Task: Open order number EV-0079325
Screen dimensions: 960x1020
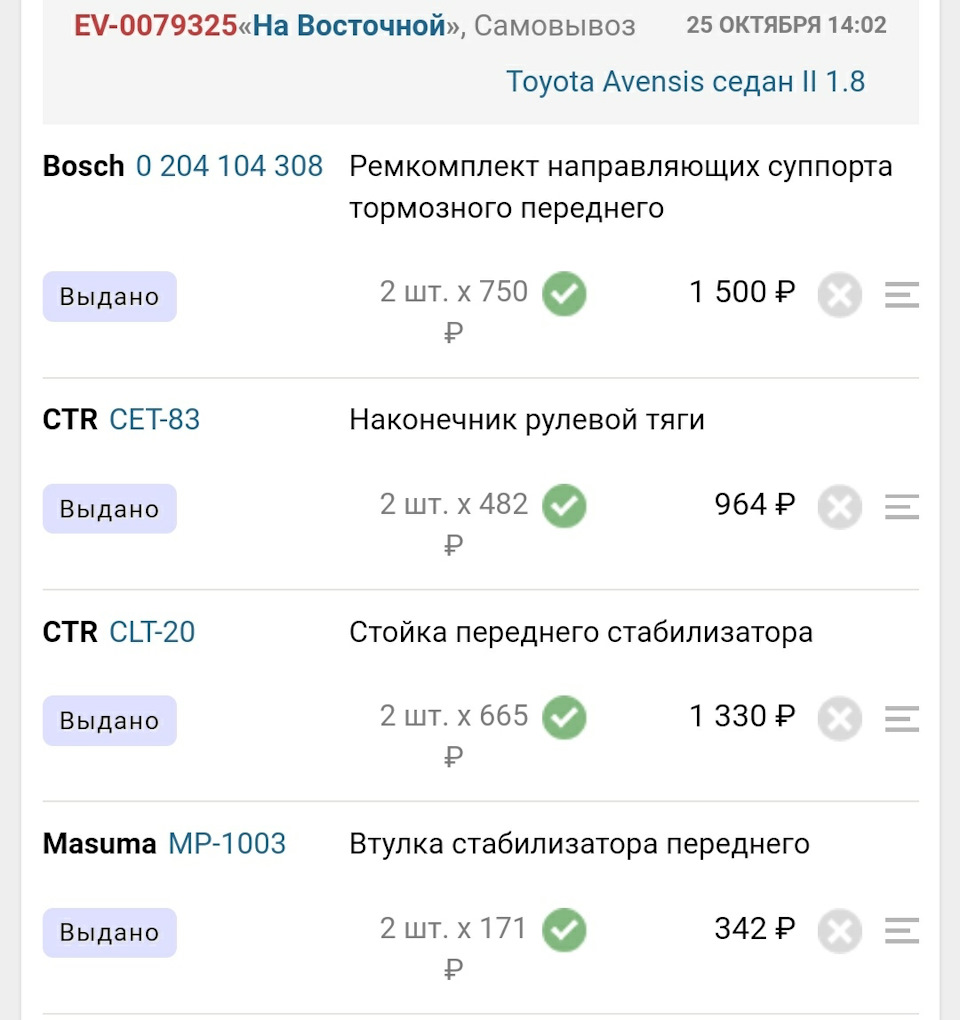Action: tap(156, 26)
